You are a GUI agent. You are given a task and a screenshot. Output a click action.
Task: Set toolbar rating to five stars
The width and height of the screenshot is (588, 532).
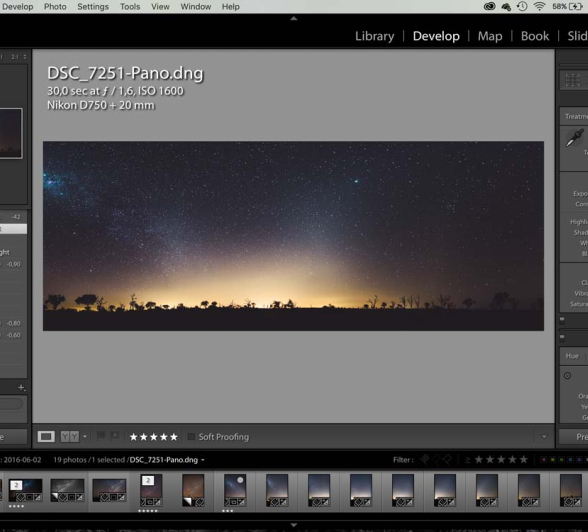[x=174, y=437]
